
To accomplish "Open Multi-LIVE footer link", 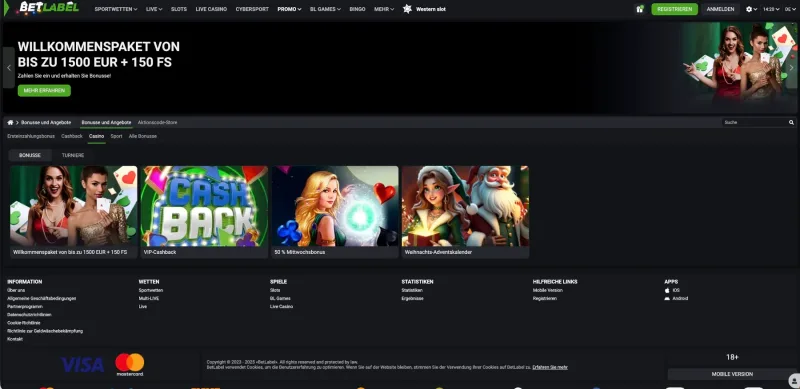I will point(149,298).
